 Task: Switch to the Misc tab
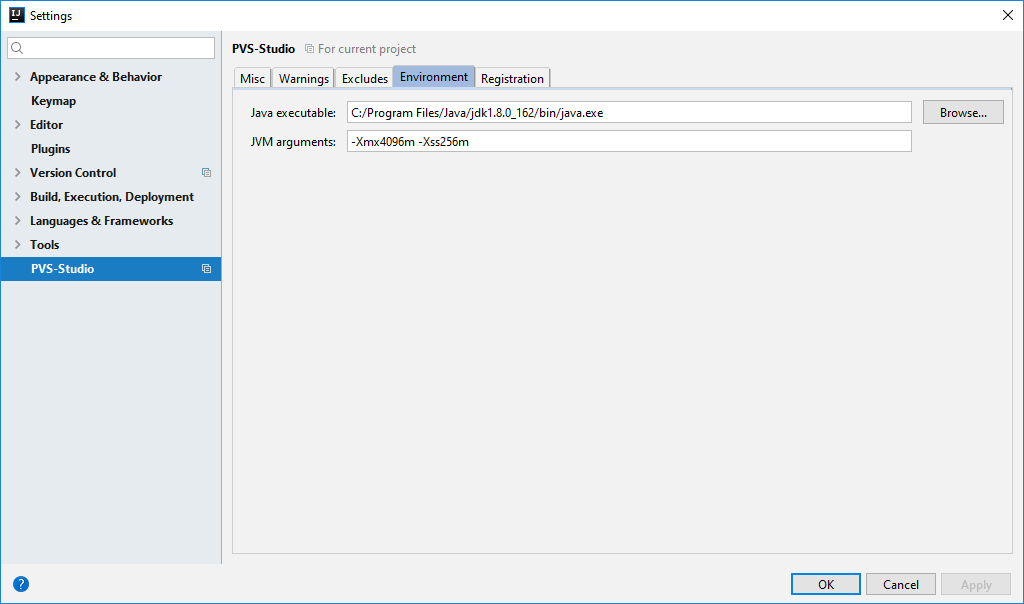click(252, 78)
